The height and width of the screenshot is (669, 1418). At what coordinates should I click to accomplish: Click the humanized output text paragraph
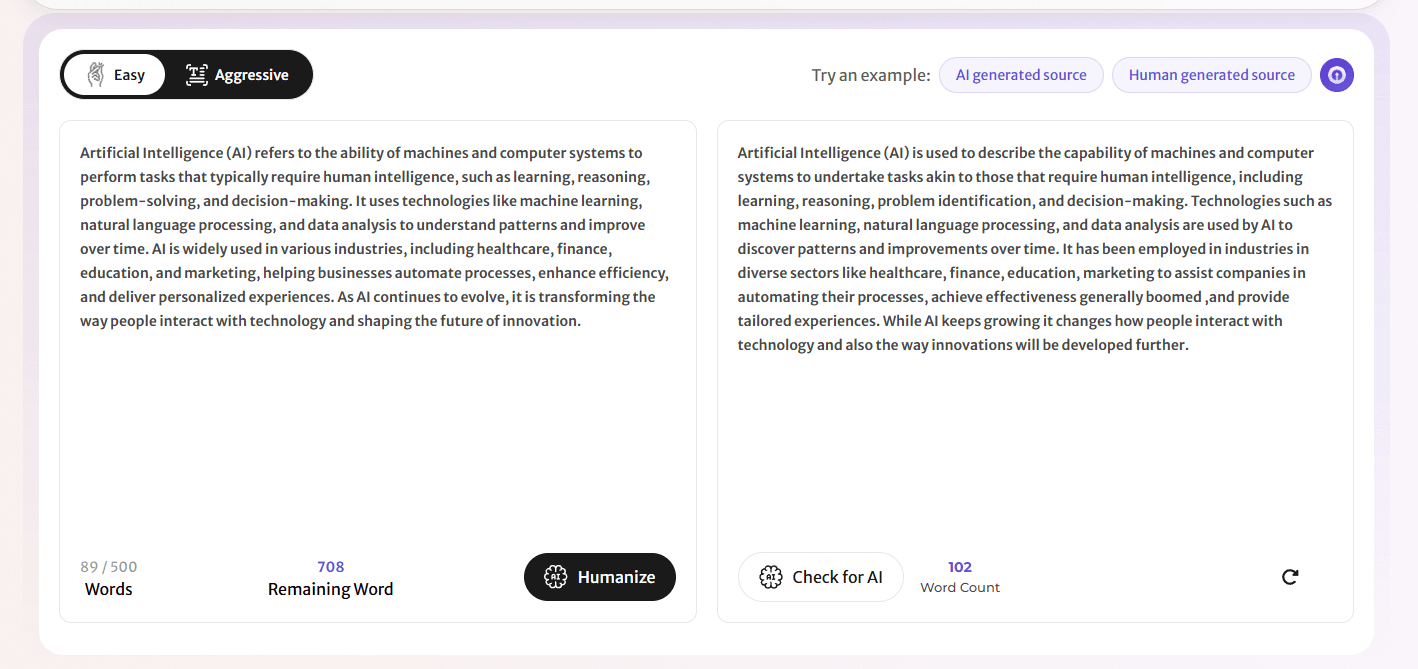(1034, 249)
